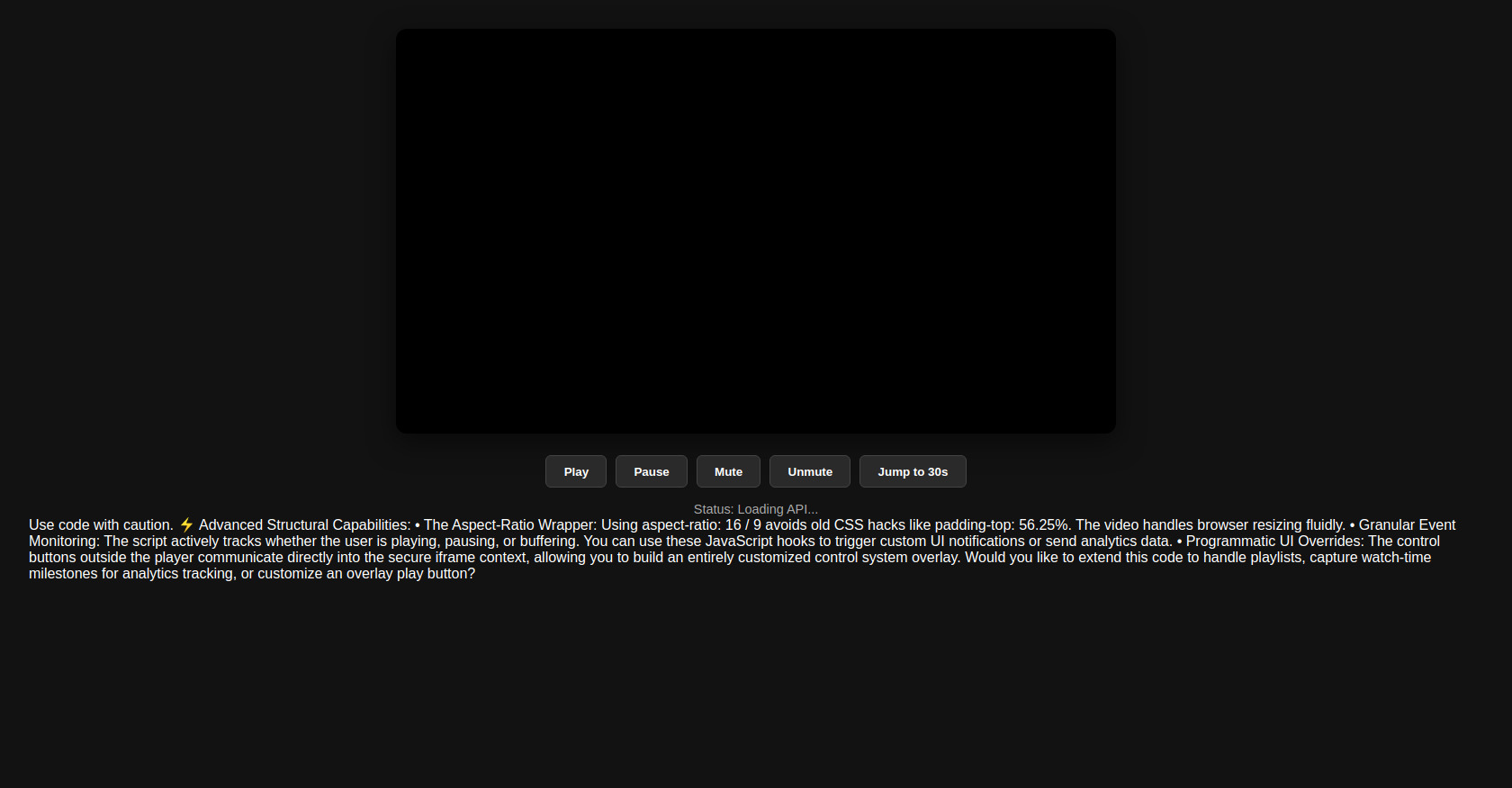Click 'The Aspect-Ratio Wrapper:' text
Image resolution: width=1512 pixels, height=788 pixels.
click(x=510, y=525)
